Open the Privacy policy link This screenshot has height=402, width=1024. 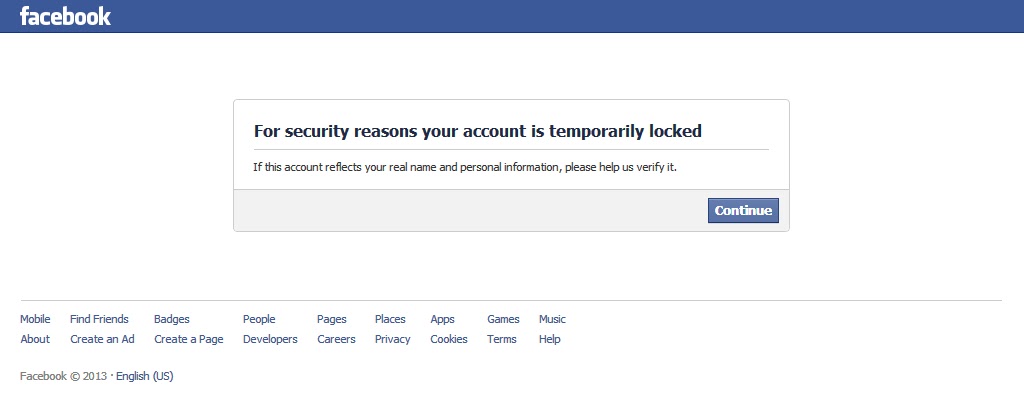[x=393, y=339]
